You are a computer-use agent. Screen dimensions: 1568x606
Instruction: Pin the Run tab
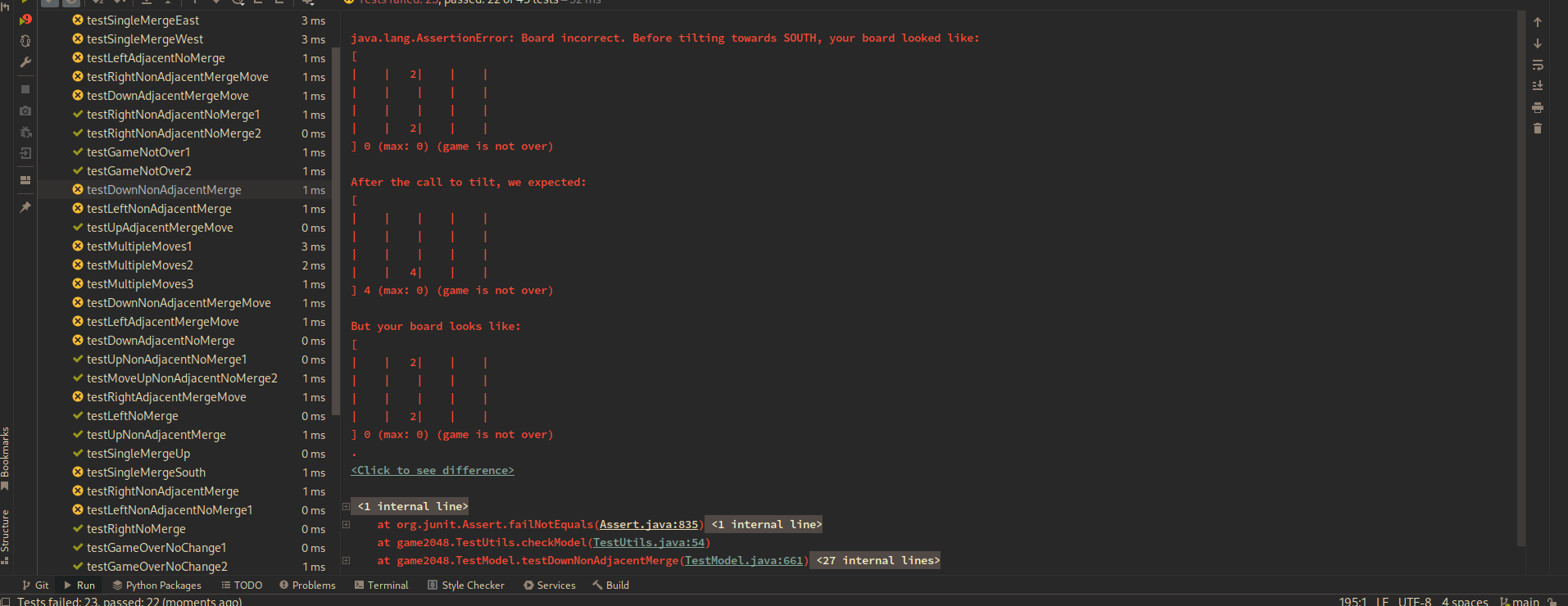[25, 207]
